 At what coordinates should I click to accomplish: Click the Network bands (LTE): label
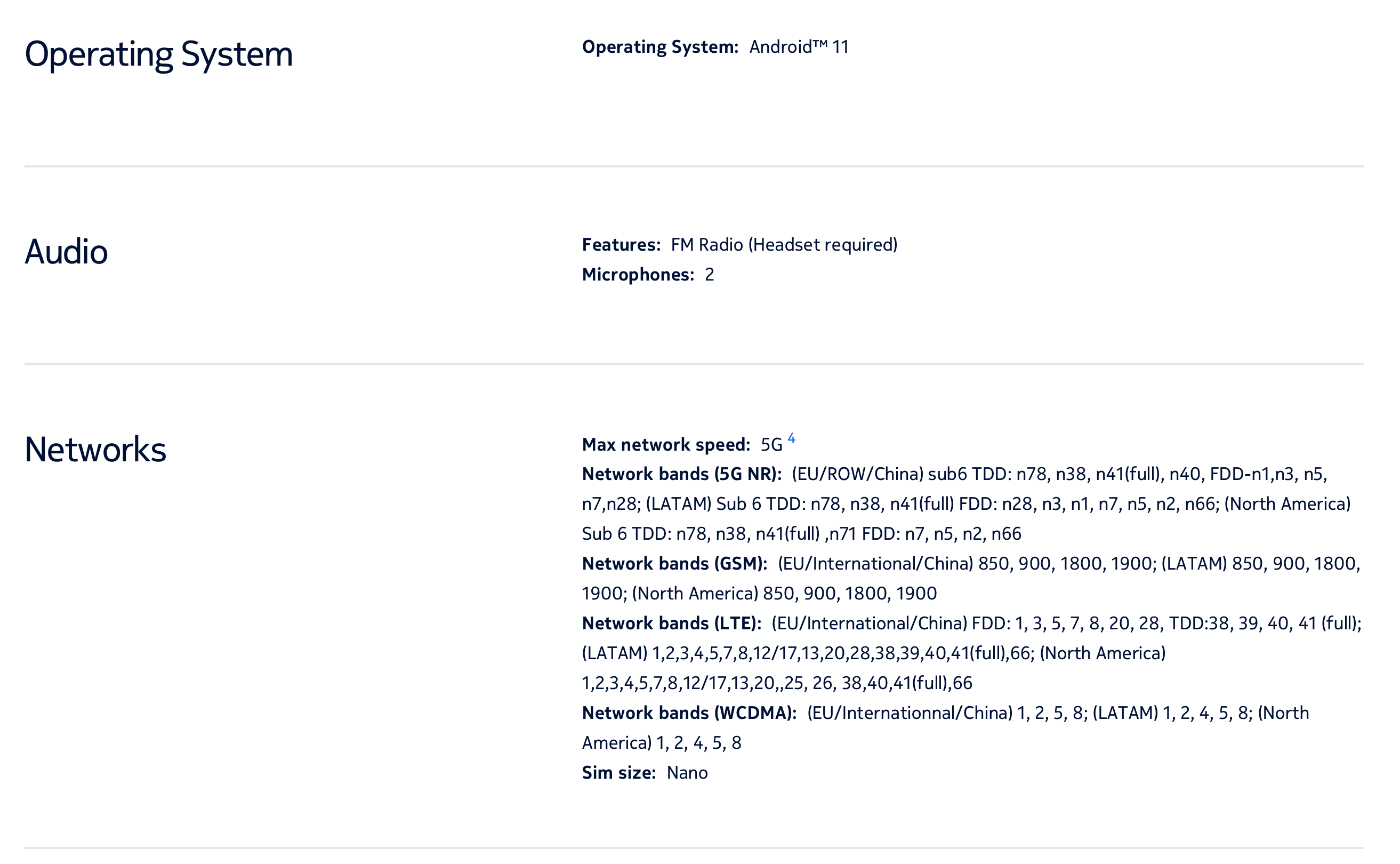click(x=671, y=623)
